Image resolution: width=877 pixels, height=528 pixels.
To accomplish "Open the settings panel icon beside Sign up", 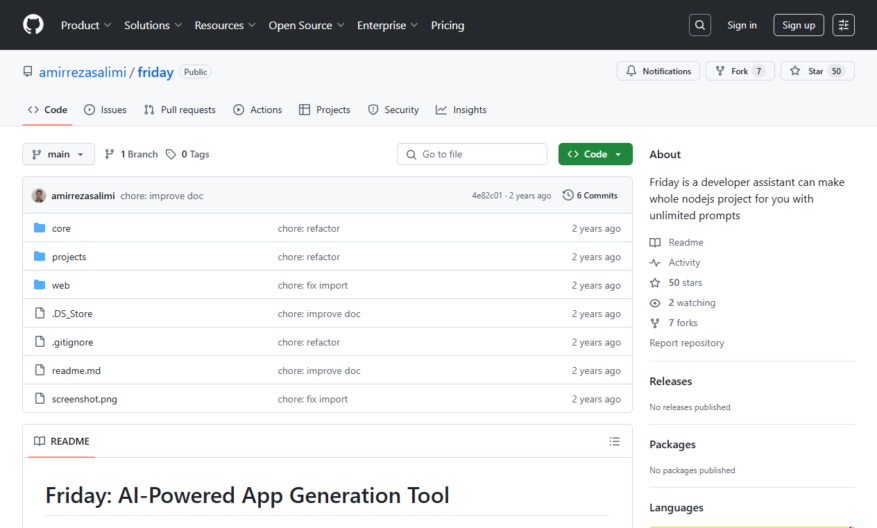I will tap(843, 25).
